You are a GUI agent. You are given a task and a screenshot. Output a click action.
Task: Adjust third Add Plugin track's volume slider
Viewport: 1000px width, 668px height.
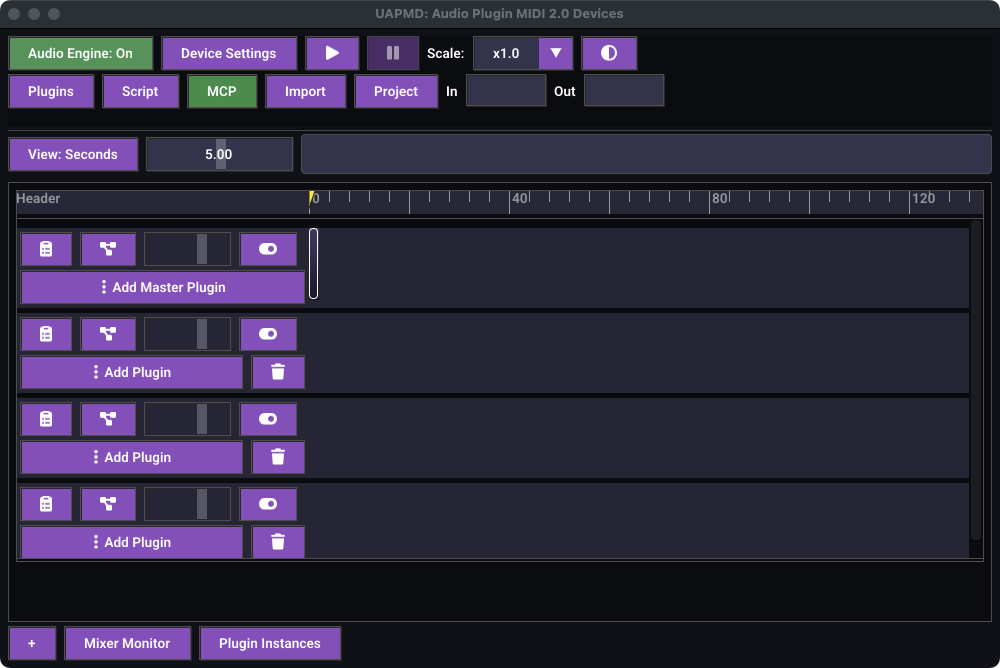tap(188, 503)
